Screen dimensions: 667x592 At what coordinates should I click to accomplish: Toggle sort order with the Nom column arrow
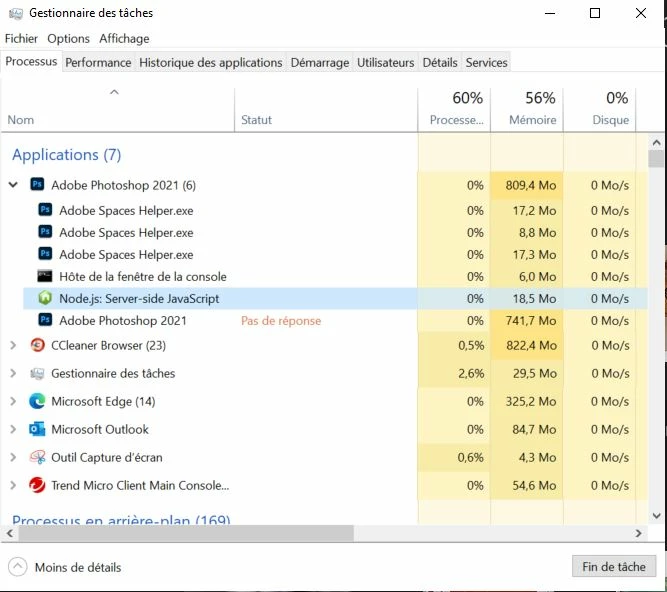click(114, 92)
